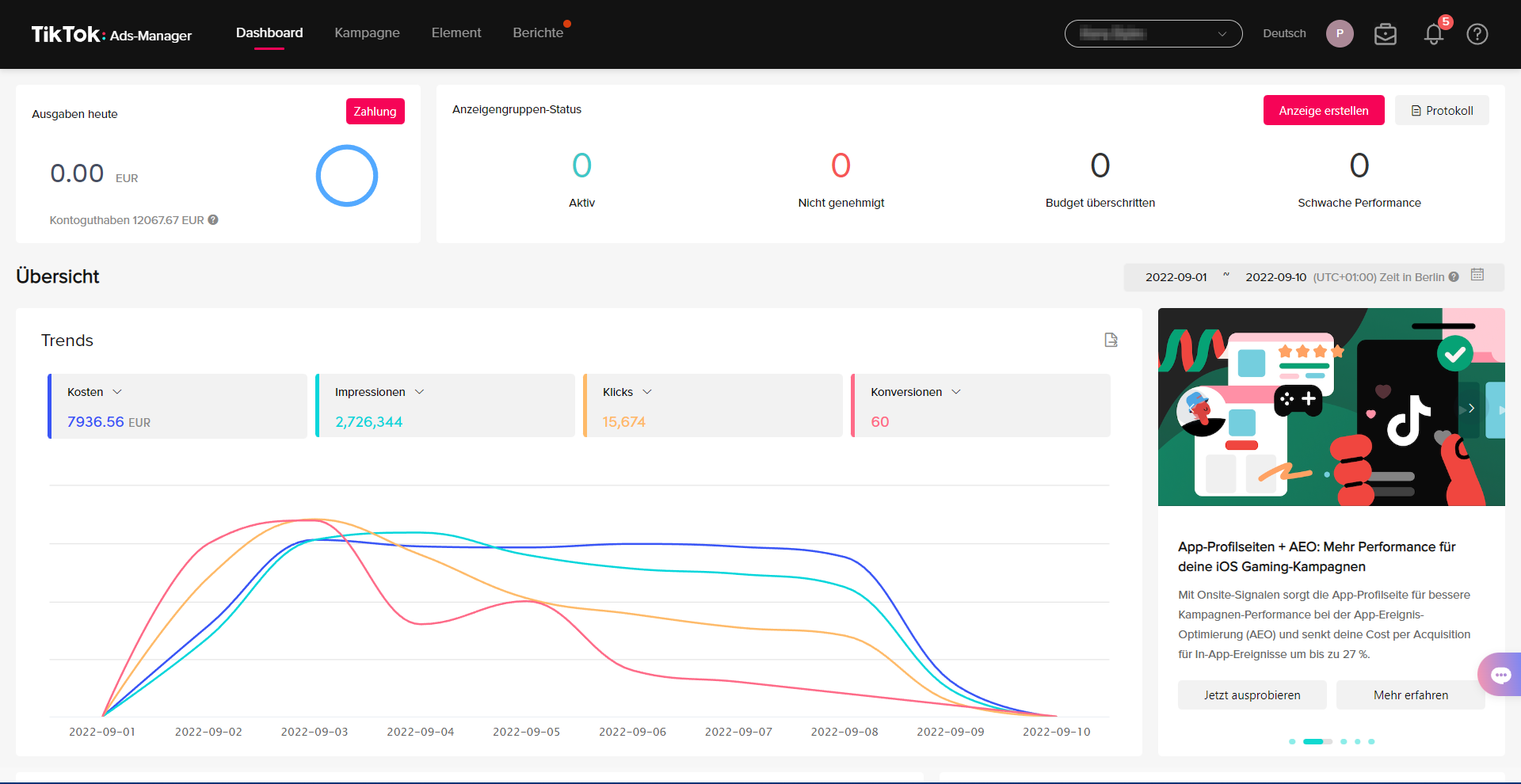
Task: Expand the Klicks metric dropdown
Action: coord(647,392)
